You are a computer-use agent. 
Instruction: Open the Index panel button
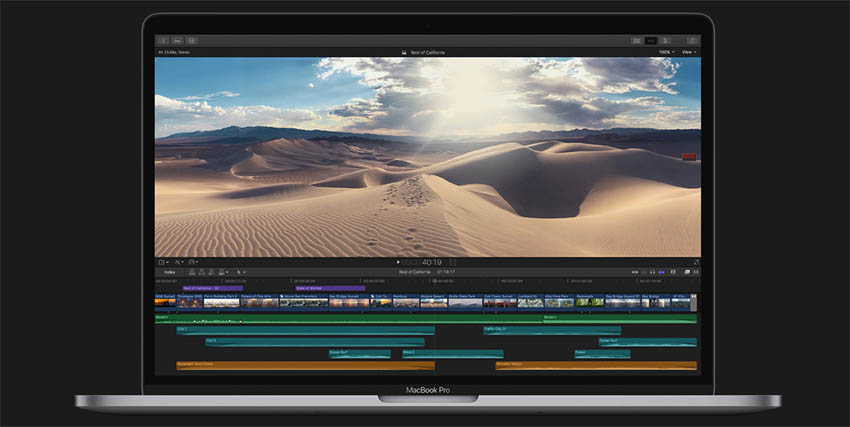(x=170, y=271)
